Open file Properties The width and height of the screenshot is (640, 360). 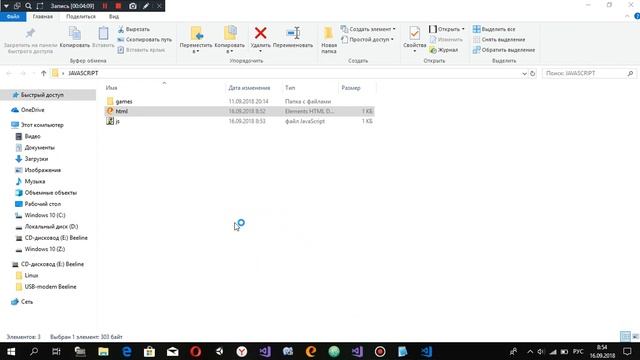tap(415, 39)
